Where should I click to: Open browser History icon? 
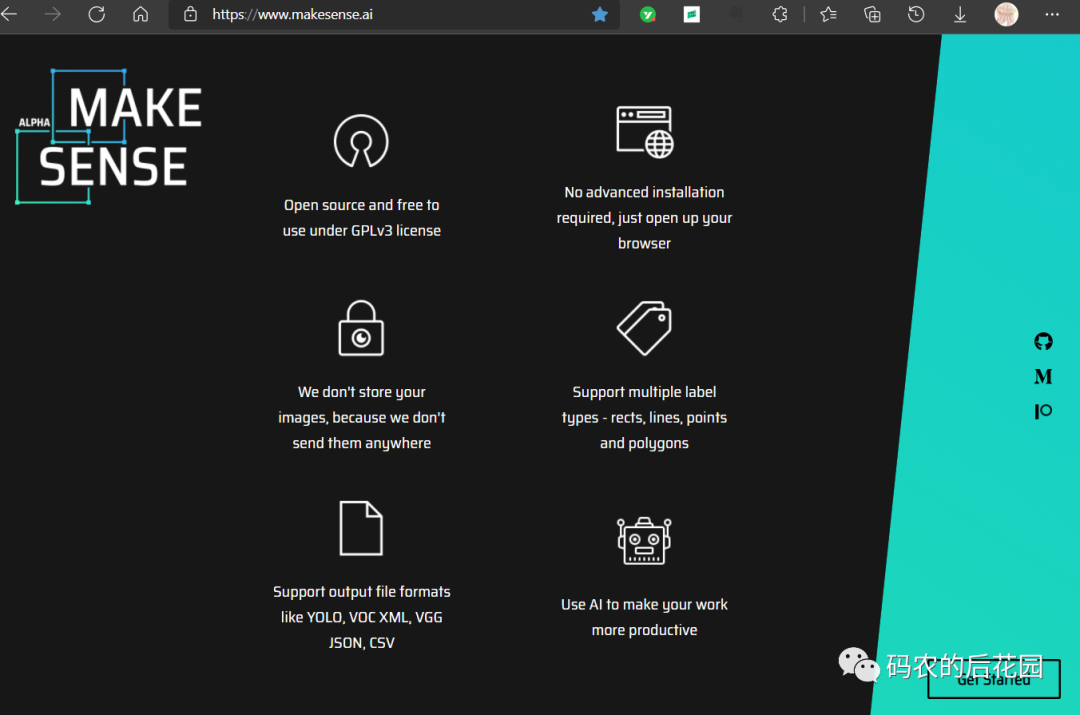(916, 14)
